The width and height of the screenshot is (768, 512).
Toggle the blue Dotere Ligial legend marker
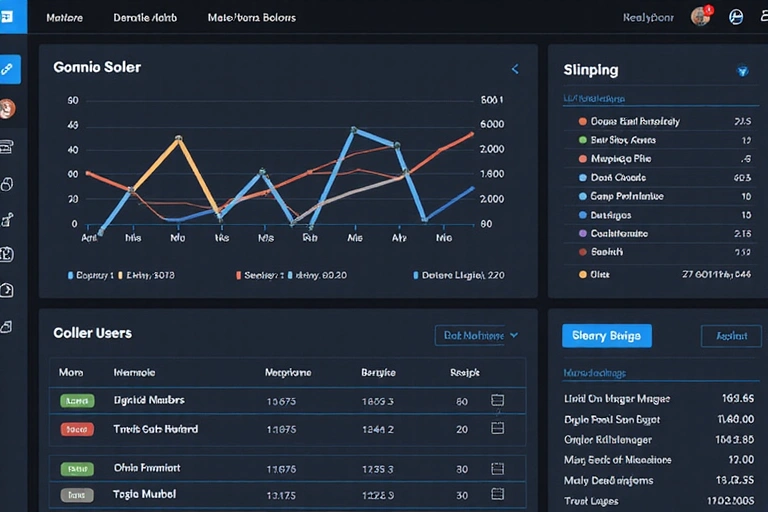pos(415,274)
